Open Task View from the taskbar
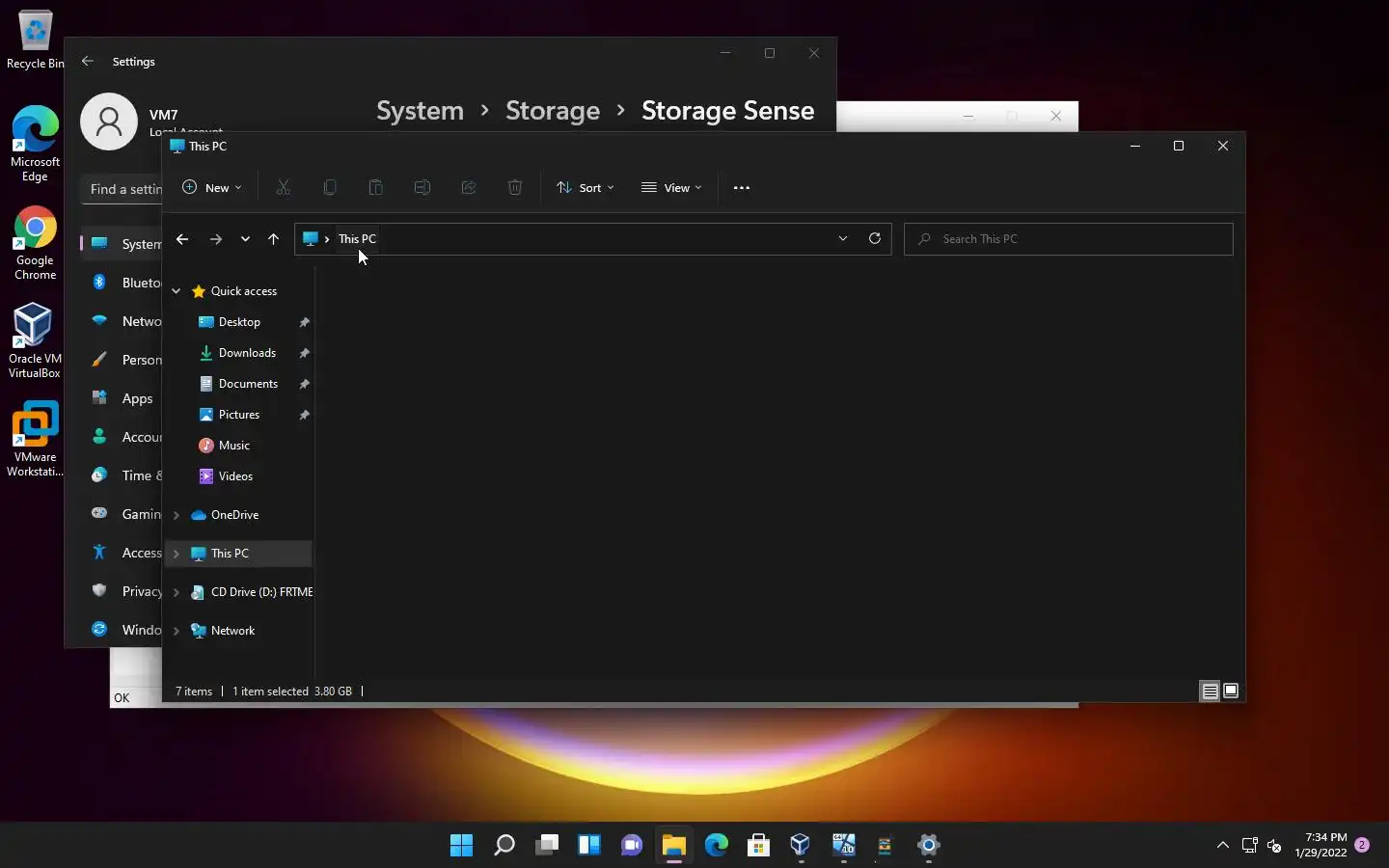1389x868 pixels. 547,846
